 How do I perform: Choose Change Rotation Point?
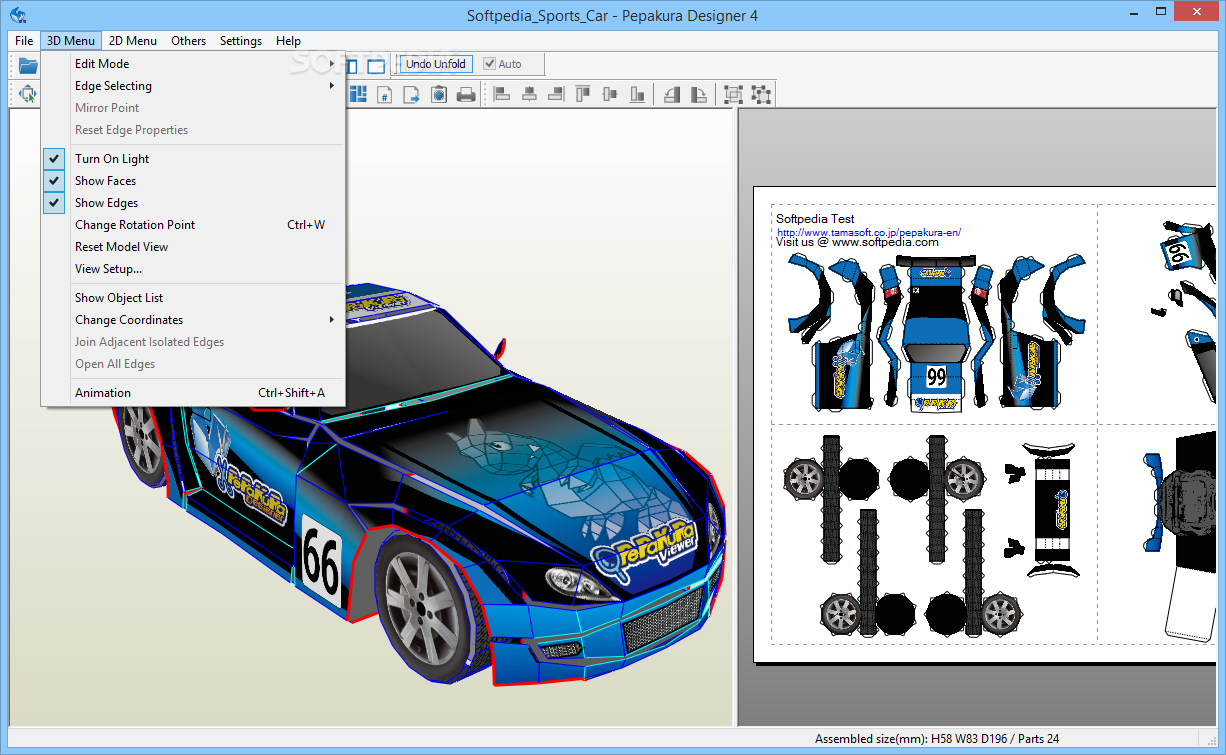tap(192, 225)
